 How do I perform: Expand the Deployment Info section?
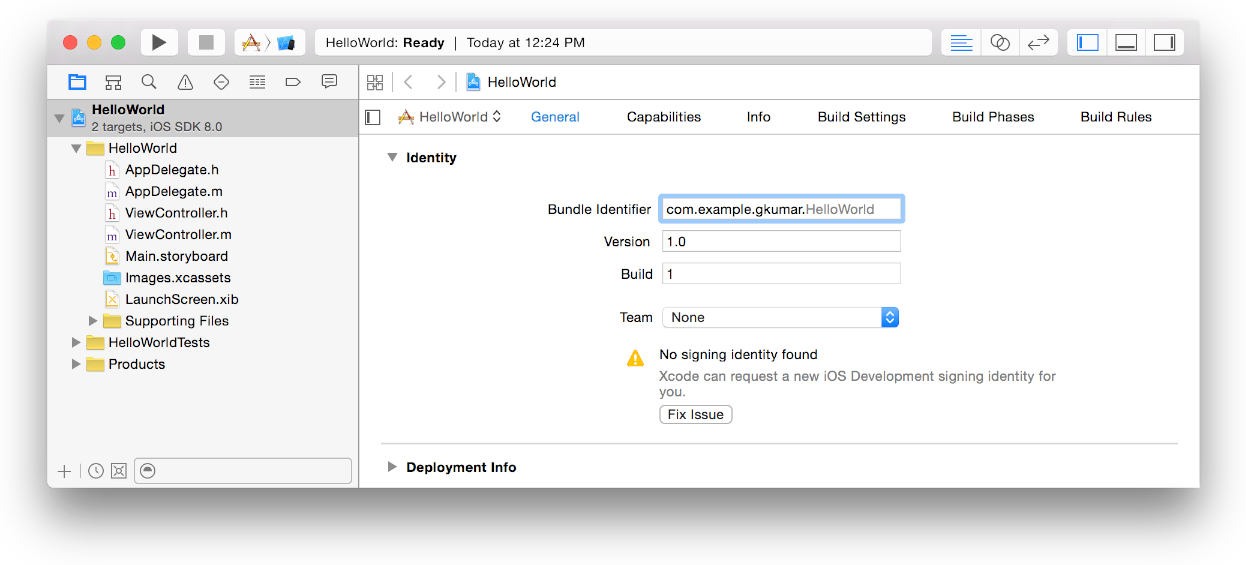pyautogui.click(x=392, y=467)
